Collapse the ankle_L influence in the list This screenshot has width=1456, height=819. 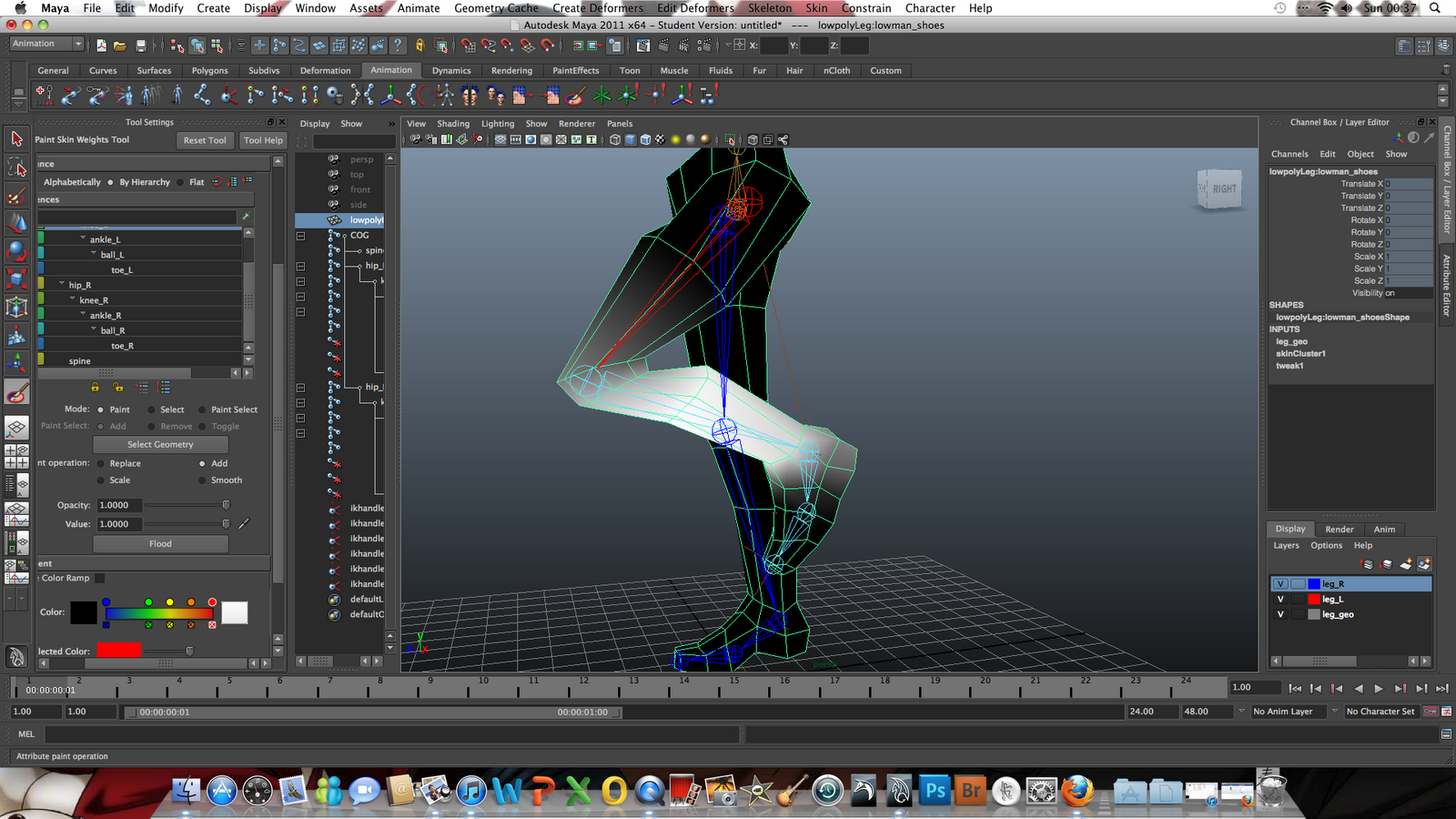click(x=82, y=238)
